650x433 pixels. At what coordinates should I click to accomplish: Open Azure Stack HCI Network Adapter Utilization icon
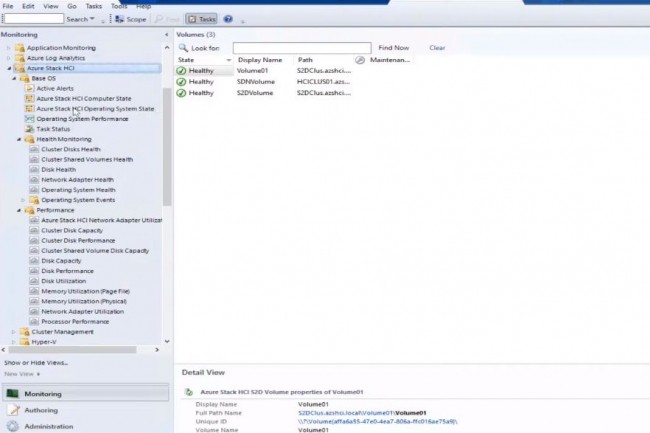tap(34, 220)
